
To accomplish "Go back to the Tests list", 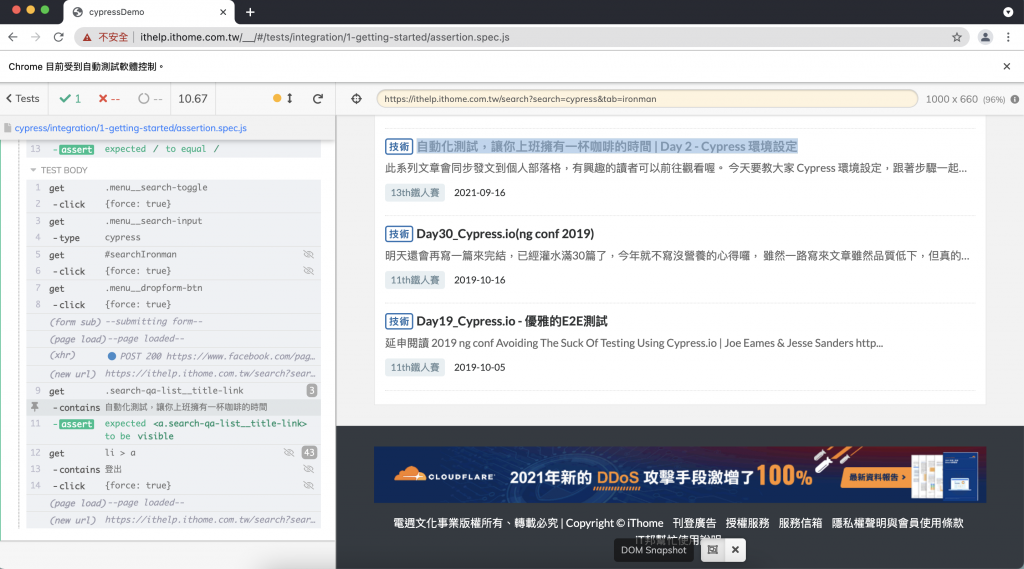I will [x=23, y=99].
